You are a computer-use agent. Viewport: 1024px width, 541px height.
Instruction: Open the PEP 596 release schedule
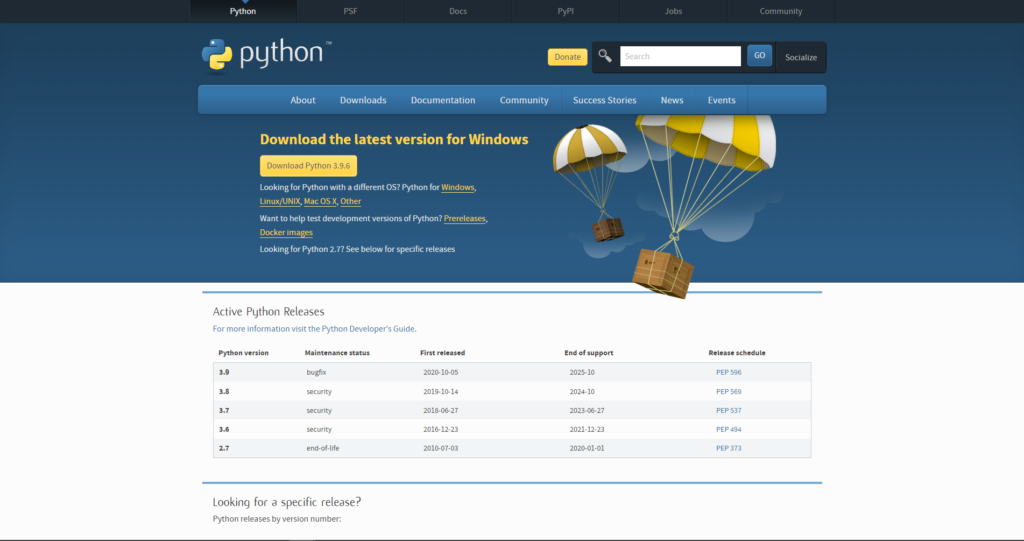729,372
